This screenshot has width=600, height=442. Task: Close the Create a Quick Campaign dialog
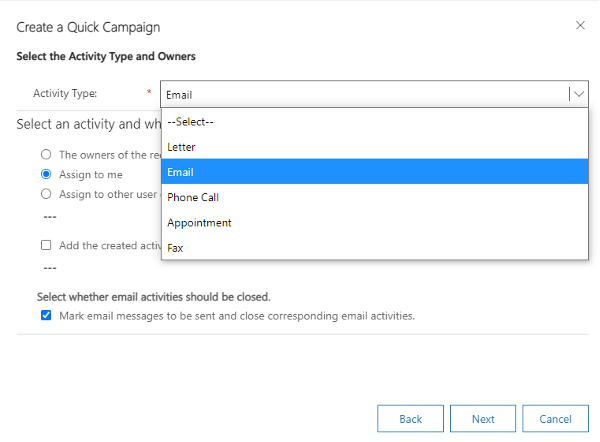point(580,24)
